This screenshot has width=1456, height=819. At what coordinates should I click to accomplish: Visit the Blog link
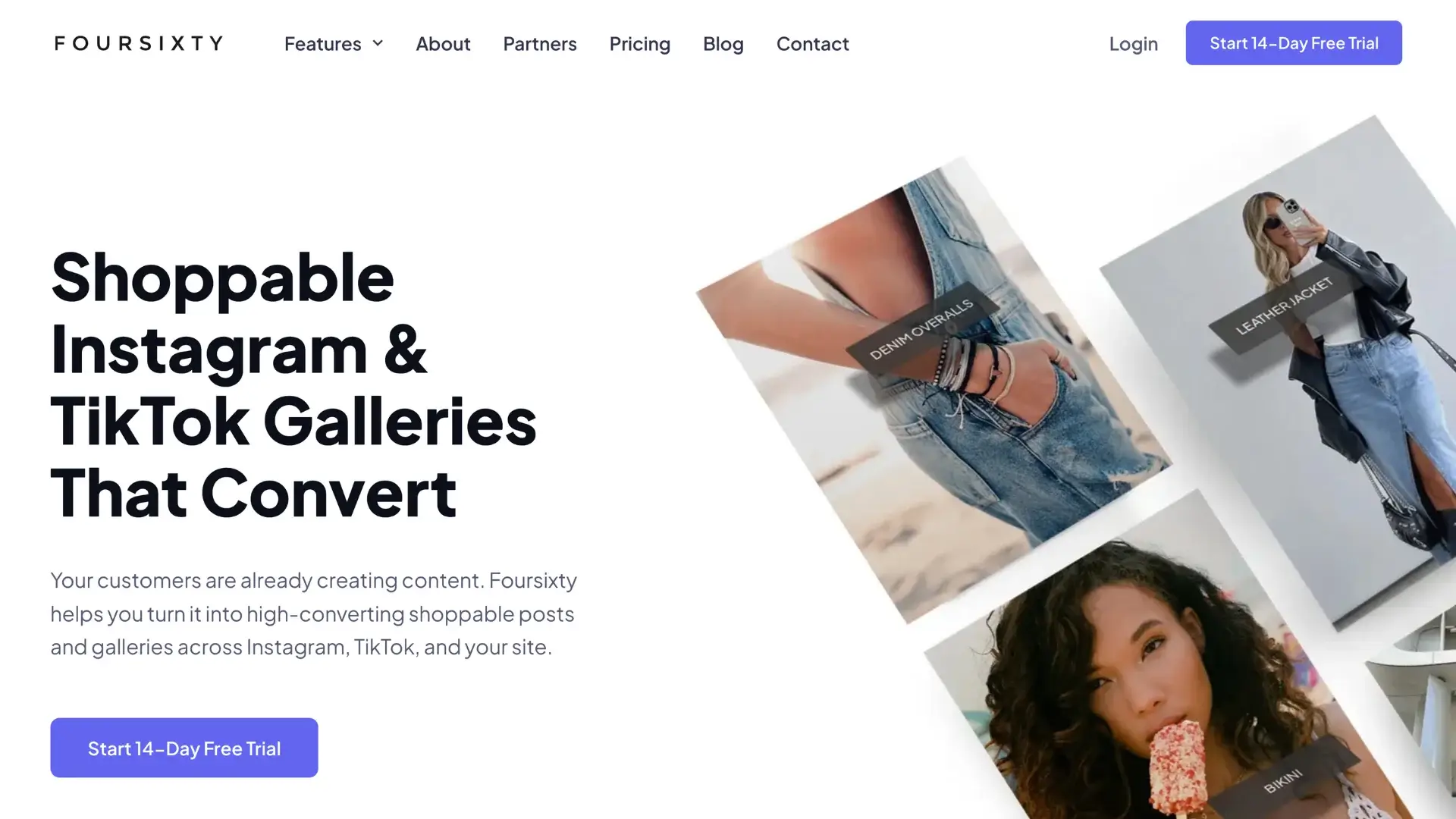click(723, 43)
